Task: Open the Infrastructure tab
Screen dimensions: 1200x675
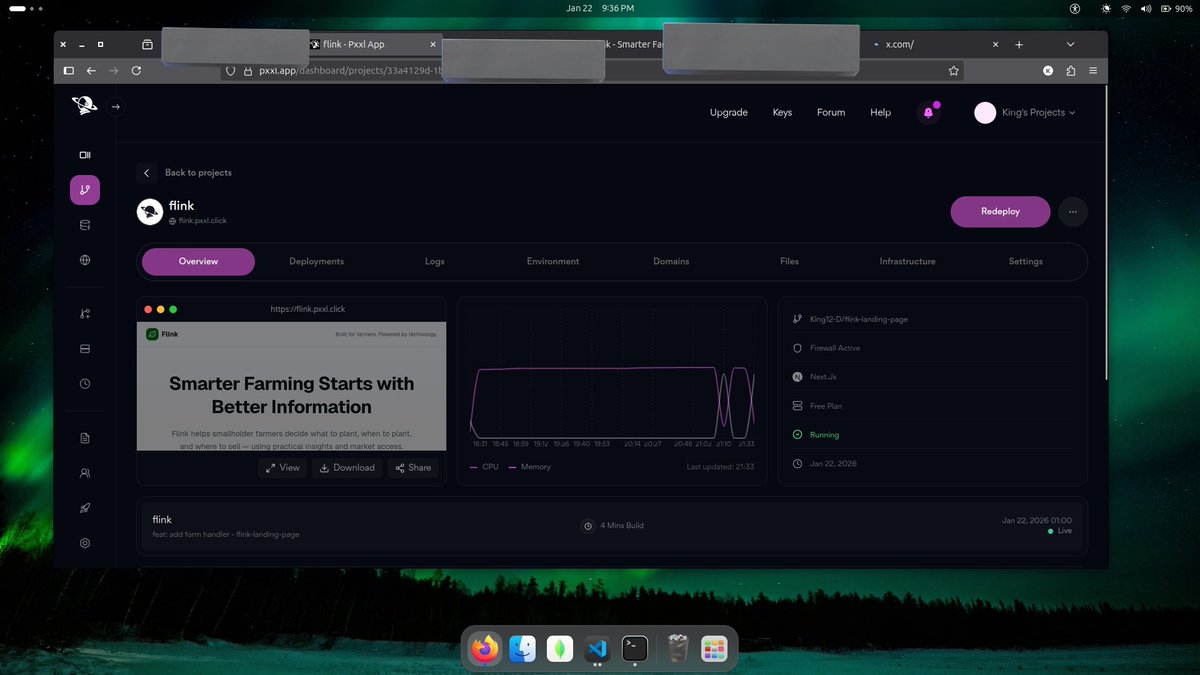Action: [x=907, y=262]
